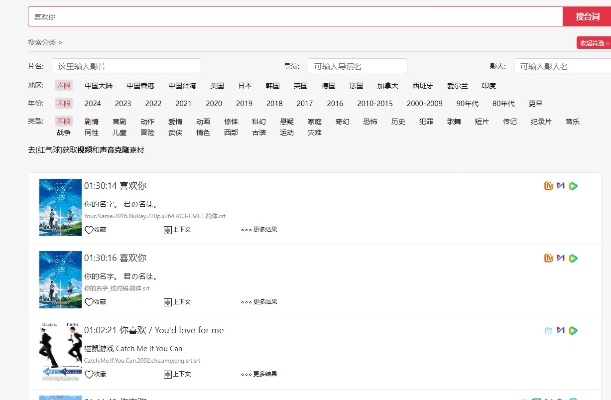Choose the 2010-2015 year range filter
Viewport: 611px width, 400px height.
[372, 103]
